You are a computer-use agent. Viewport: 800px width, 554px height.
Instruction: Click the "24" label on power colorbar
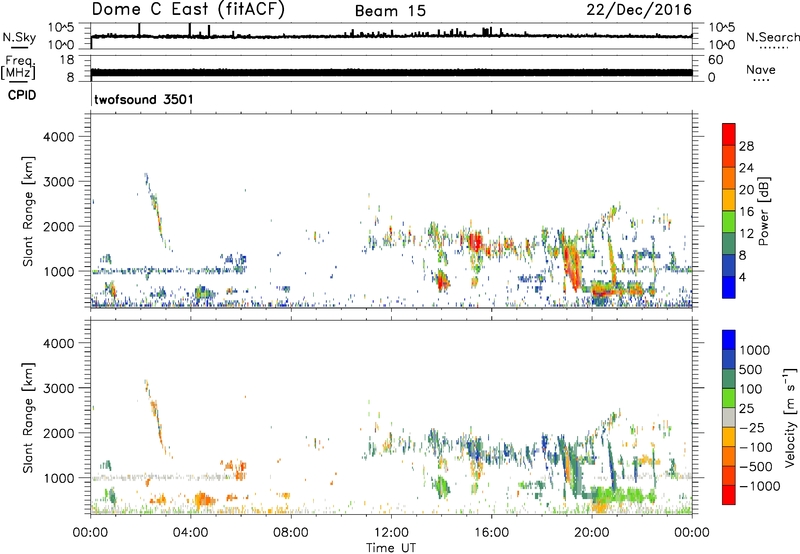746,168
